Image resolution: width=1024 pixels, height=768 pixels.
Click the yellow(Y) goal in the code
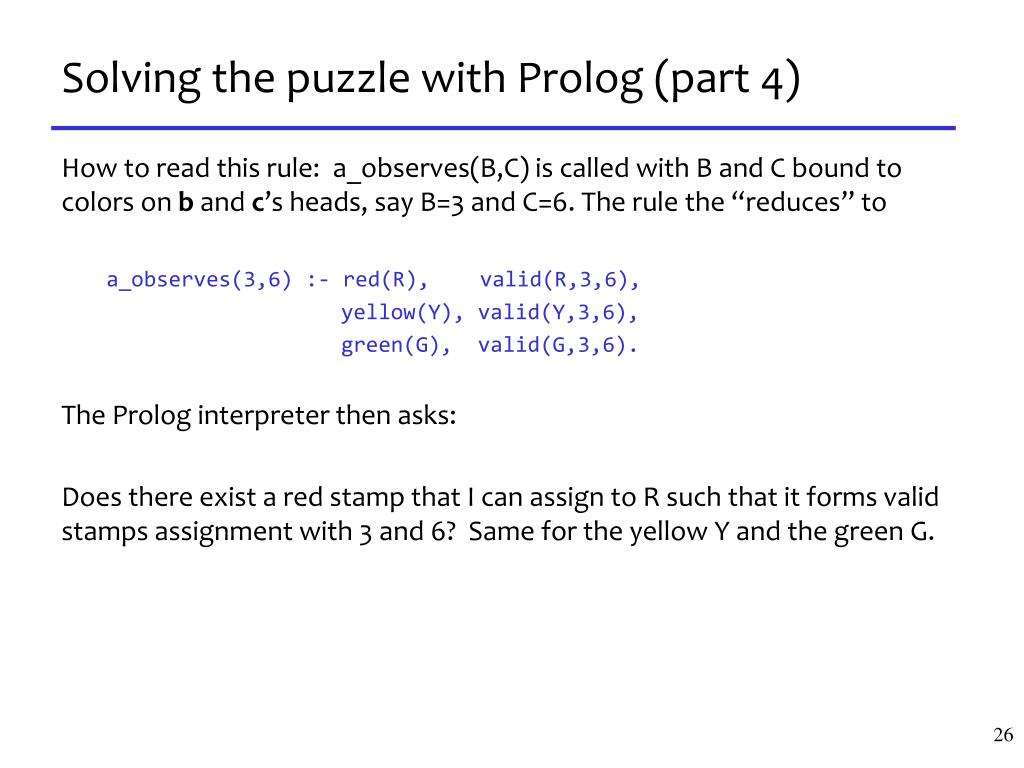(396, 313)
